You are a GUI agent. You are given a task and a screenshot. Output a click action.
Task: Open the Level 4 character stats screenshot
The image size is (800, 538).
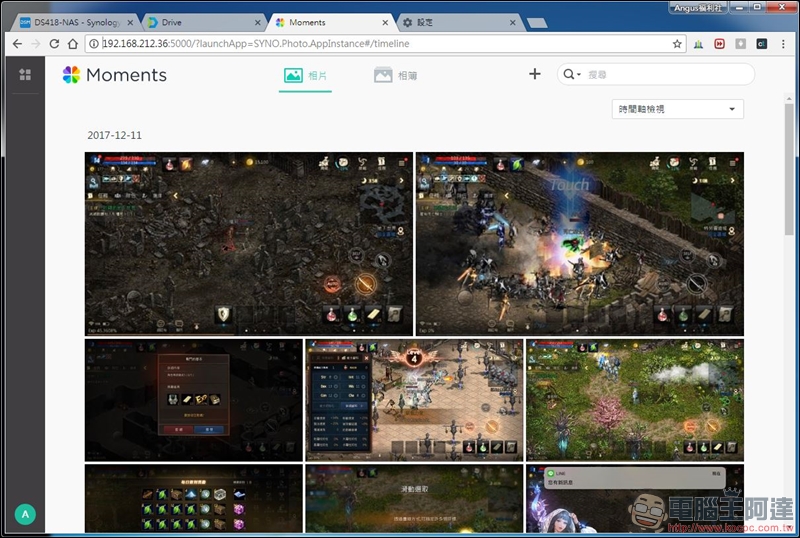(x=414, y=400)
